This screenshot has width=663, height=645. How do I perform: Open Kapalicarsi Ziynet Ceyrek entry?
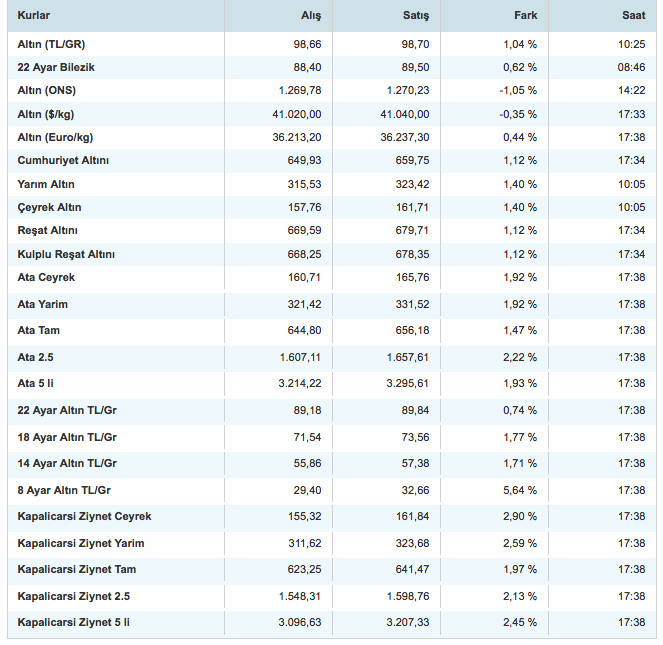[x=84, y=516]
